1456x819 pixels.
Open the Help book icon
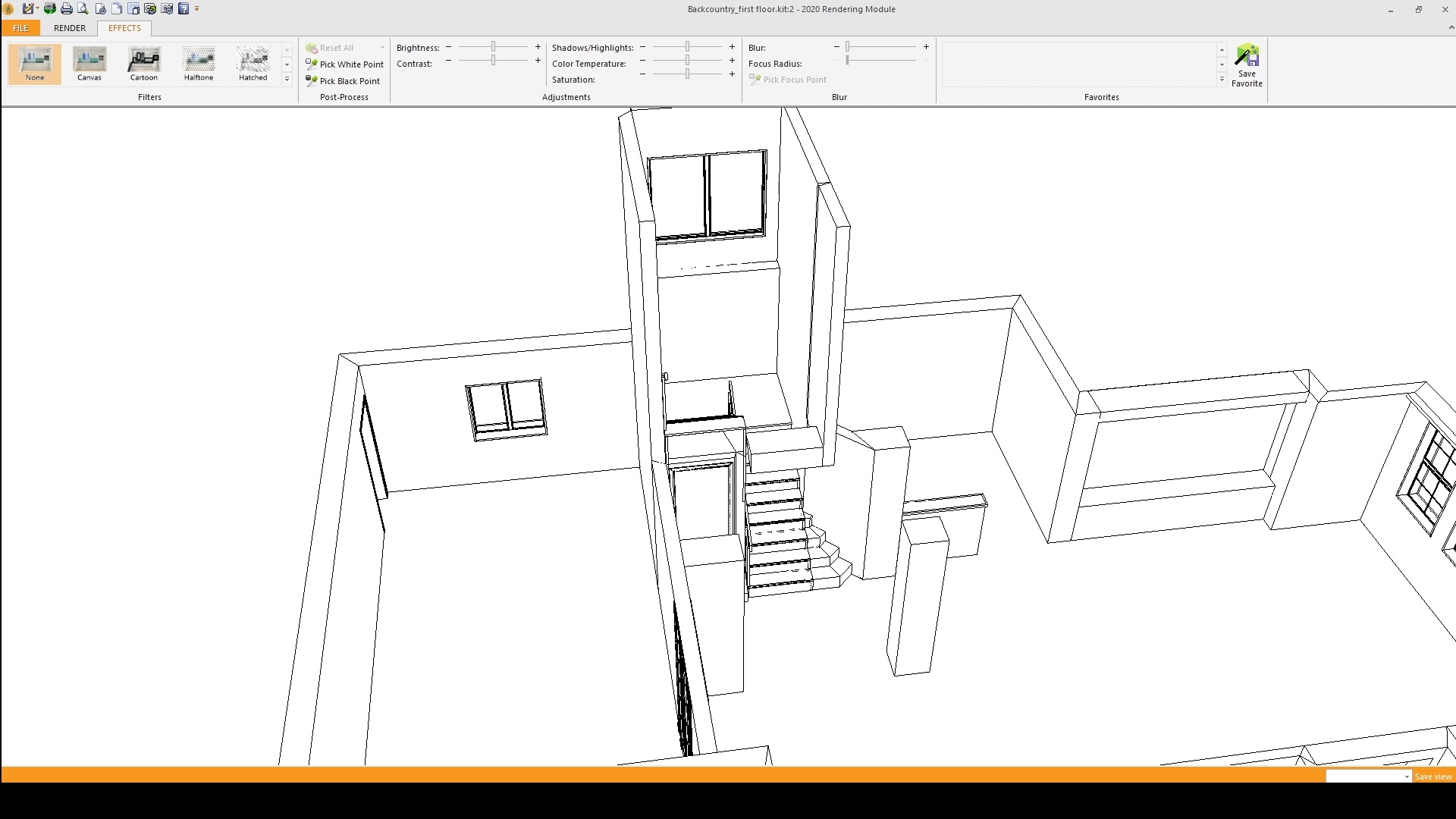[x=184, y=9]
